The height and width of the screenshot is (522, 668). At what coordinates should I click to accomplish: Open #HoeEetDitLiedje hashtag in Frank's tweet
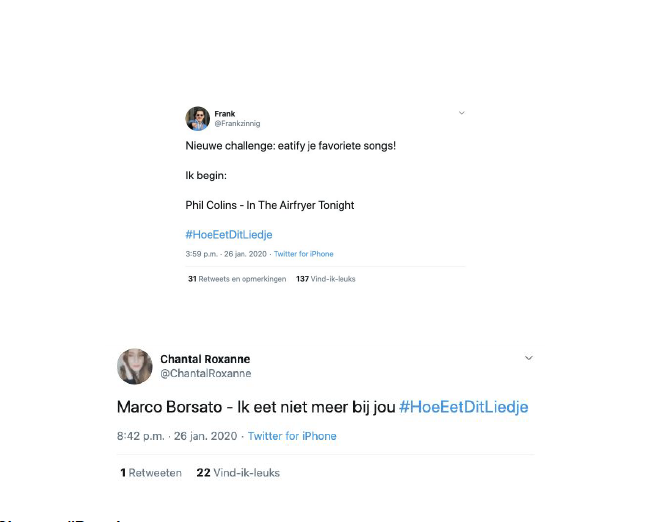tap(229, 235)
